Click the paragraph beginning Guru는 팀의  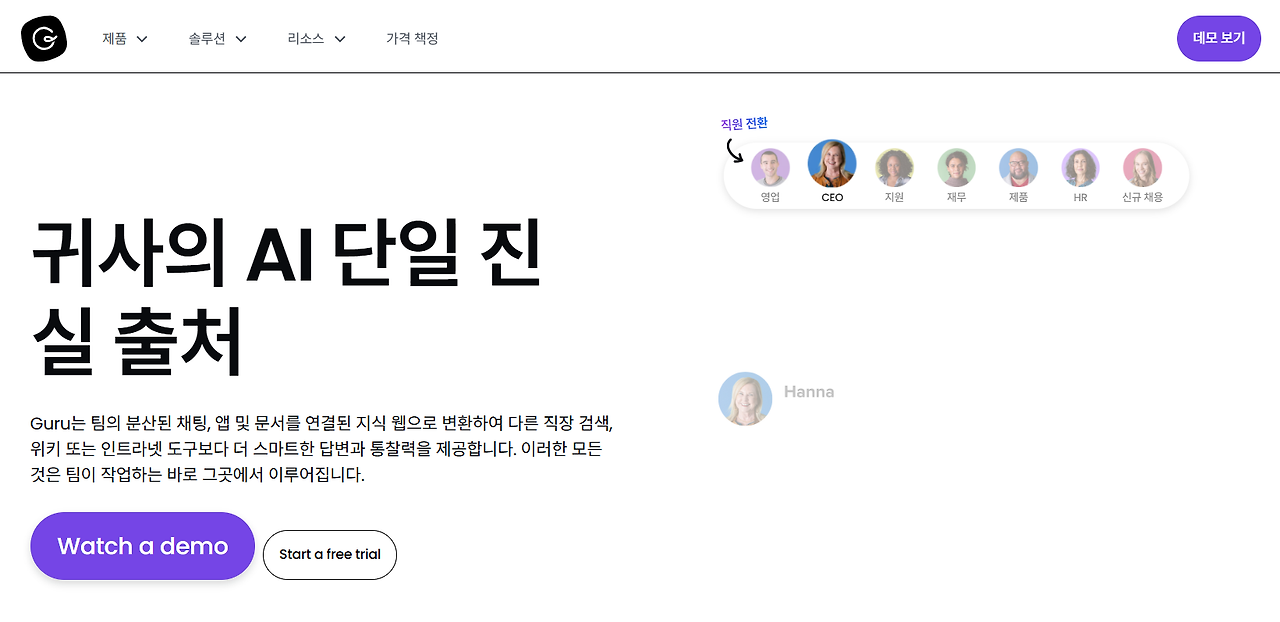[321, 448]
